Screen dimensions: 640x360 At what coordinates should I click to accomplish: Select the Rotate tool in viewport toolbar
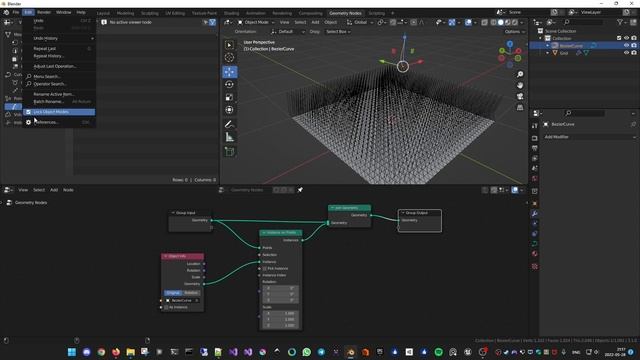point(229,84)
